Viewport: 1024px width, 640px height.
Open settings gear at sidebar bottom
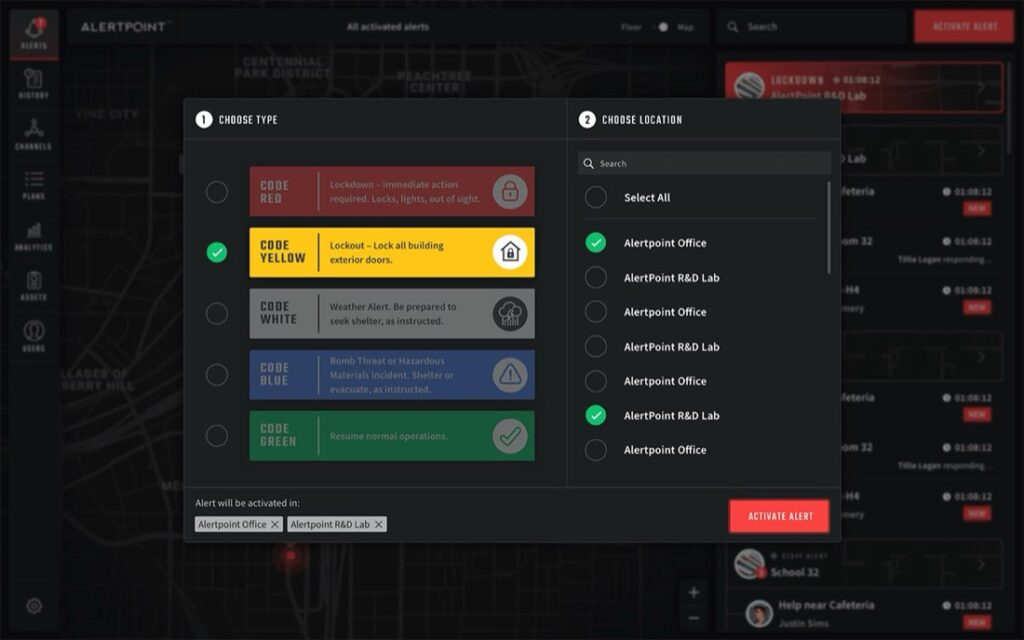click(x=34, y=606)
